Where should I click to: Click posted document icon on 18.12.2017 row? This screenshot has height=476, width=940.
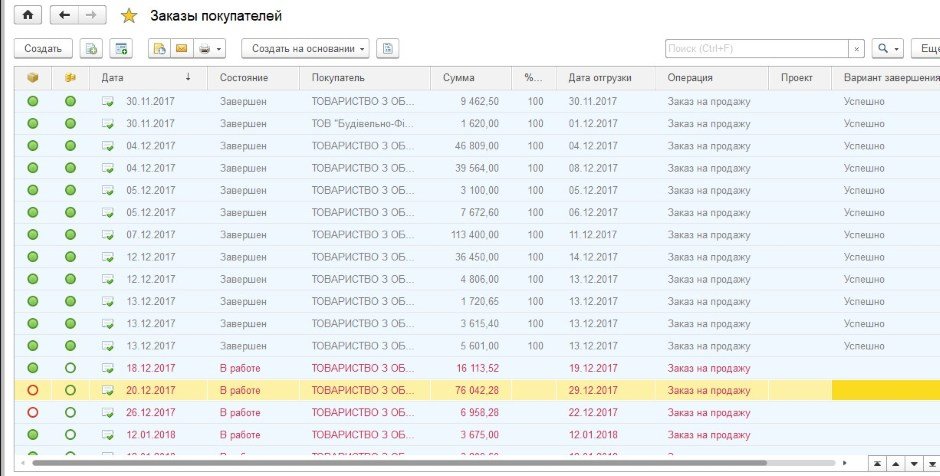coord(108,368)
